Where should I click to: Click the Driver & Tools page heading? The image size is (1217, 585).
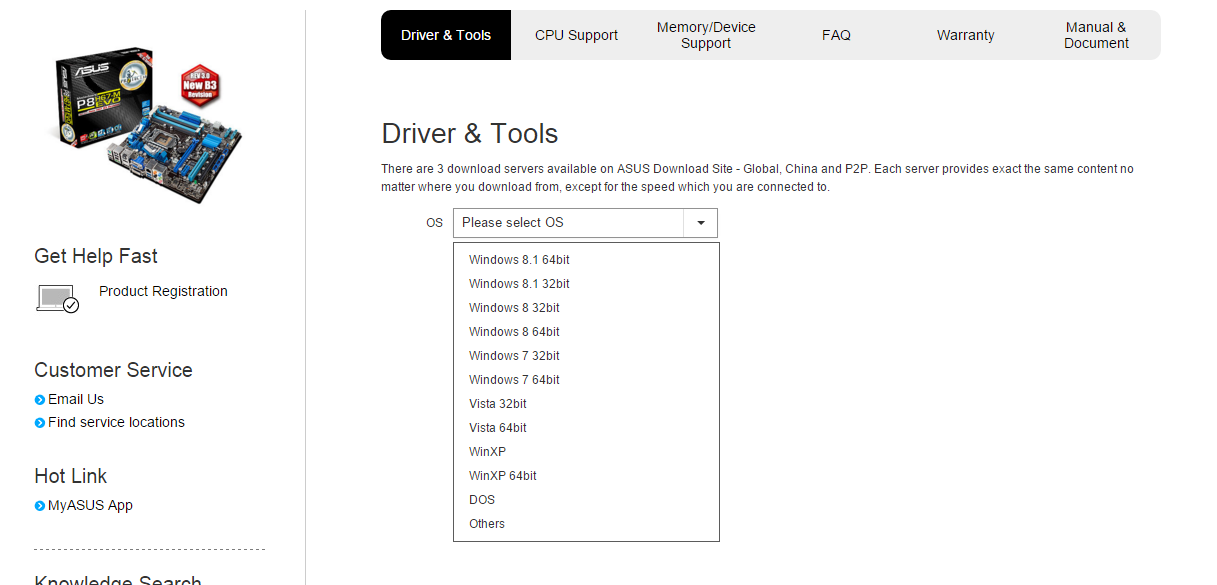470,134
